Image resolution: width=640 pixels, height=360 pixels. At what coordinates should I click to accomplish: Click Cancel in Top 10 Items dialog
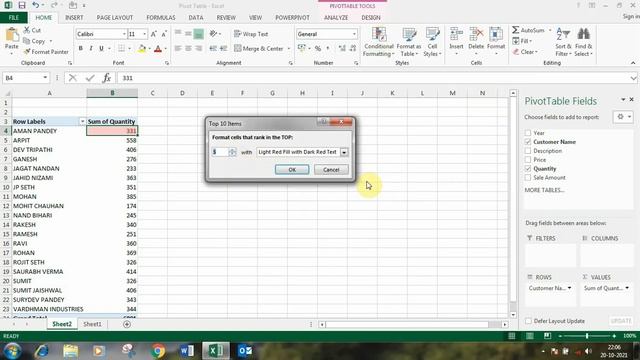[331, 169]
